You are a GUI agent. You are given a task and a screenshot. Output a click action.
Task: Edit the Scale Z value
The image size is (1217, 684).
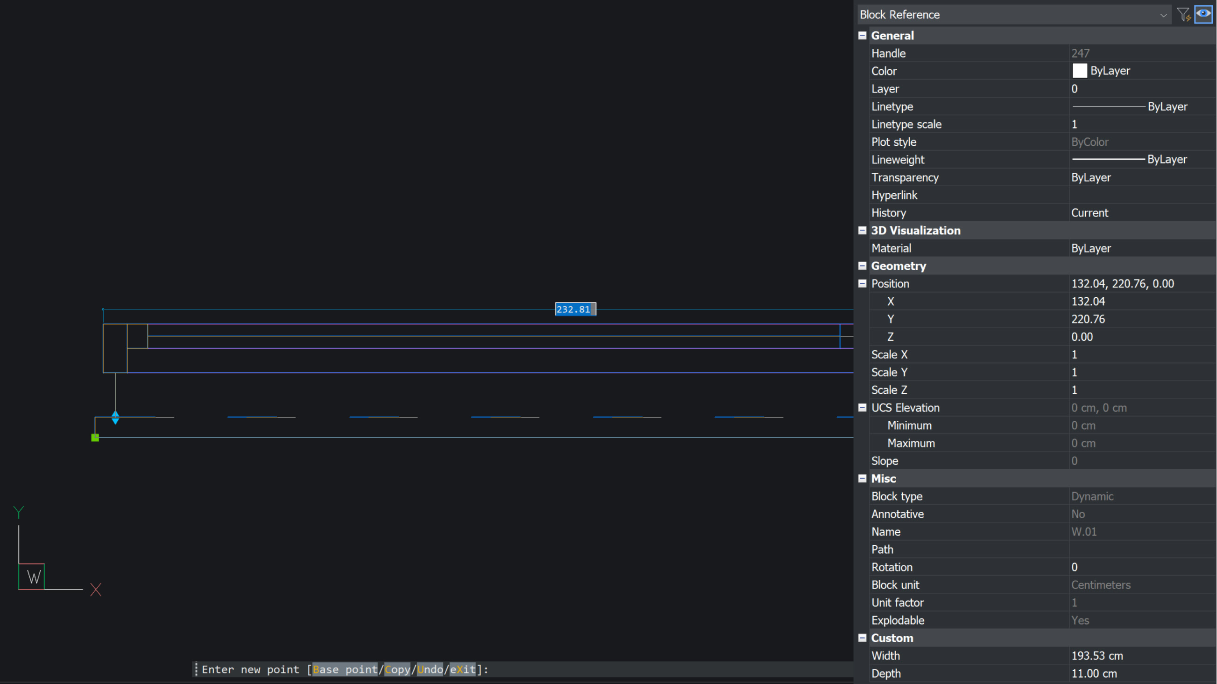[x=1142, y=390]
